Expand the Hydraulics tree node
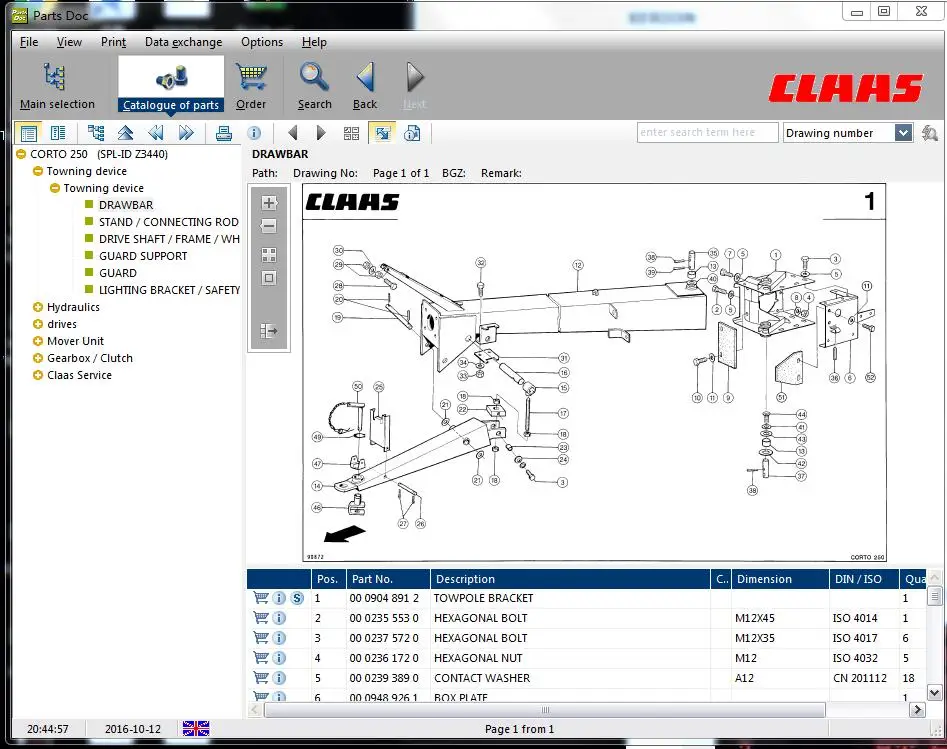 click(38, 307)
